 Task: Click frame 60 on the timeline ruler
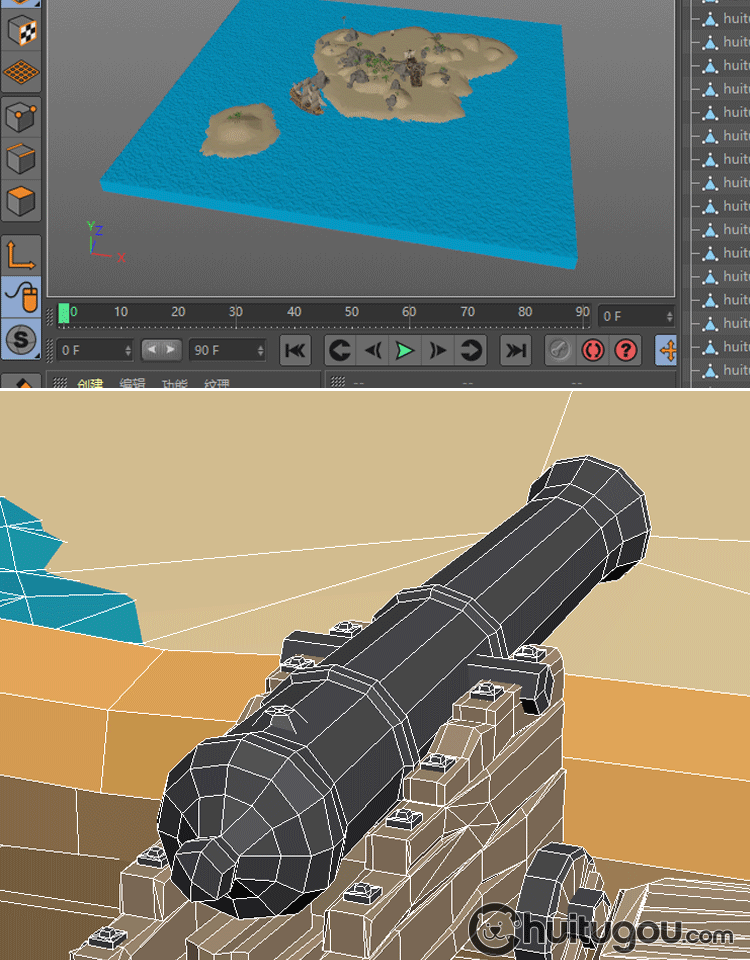coord(409,313)
